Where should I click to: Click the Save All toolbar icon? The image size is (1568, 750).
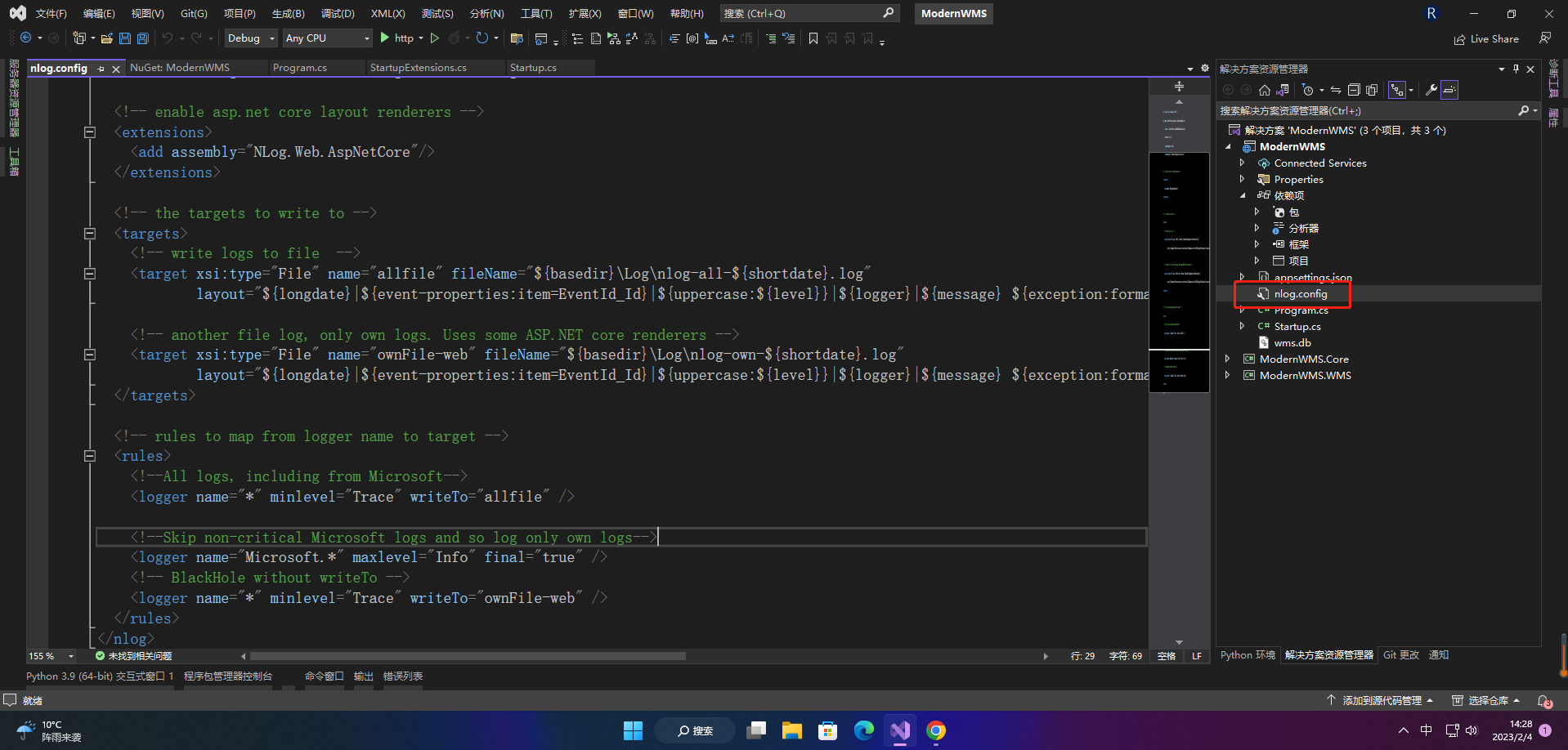[143, 38]
